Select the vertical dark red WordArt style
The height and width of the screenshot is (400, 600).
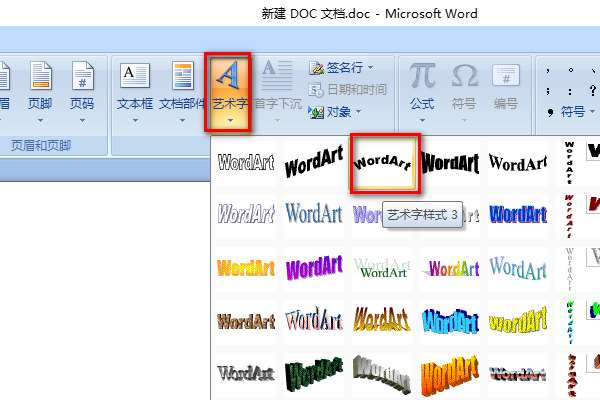click(569, 216)
